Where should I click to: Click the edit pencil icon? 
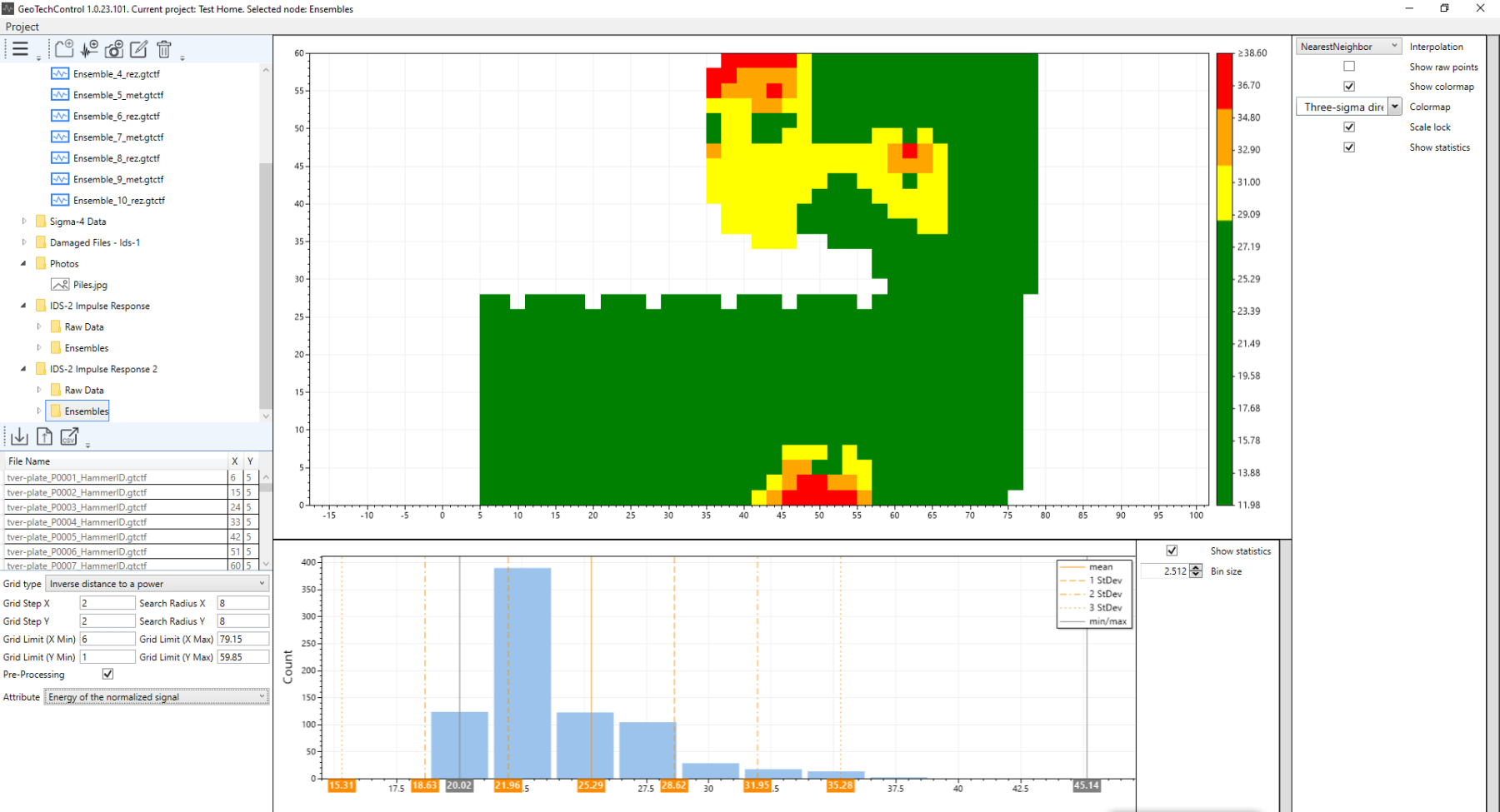139,49
